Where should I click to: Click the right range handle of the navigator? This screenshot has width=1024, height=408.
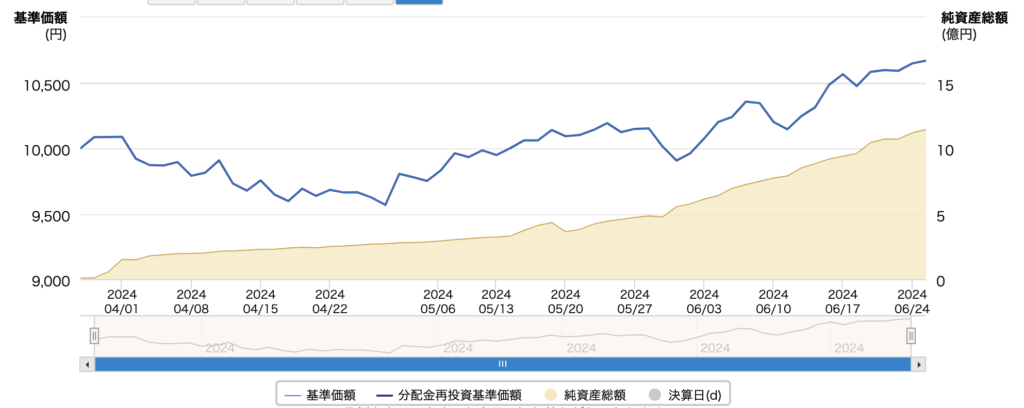click(x=911, y=337)
